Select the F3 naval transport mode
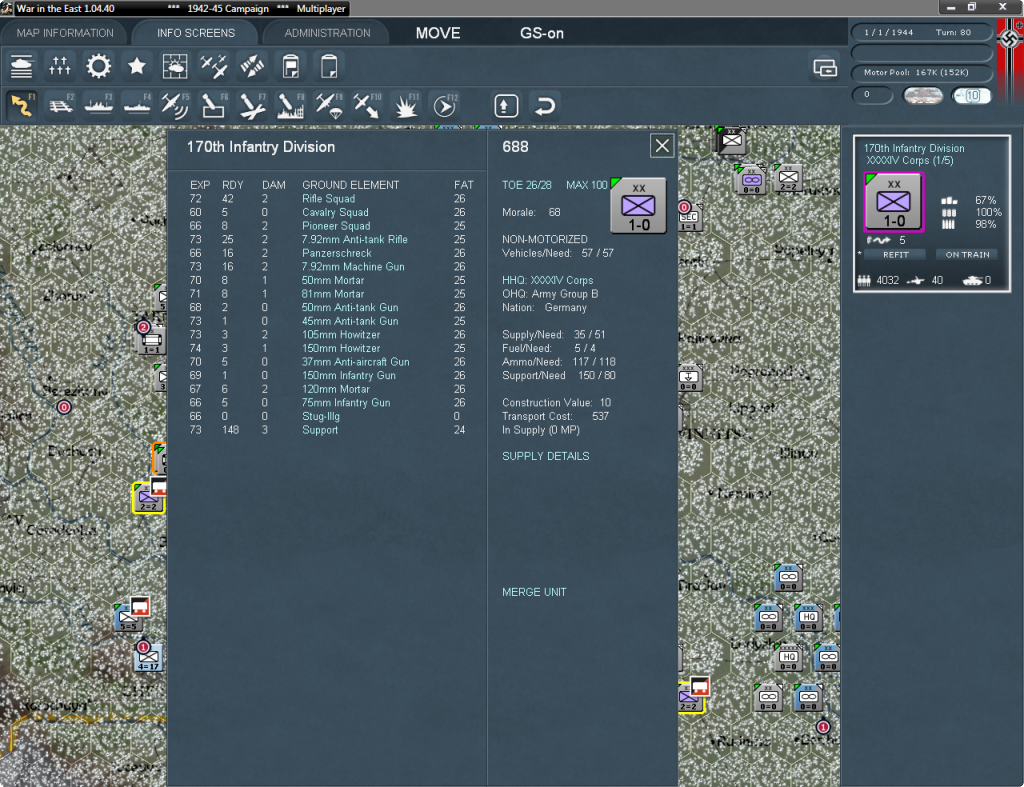The width and height of the screenshot is (1024, 787). pos(99,106)
